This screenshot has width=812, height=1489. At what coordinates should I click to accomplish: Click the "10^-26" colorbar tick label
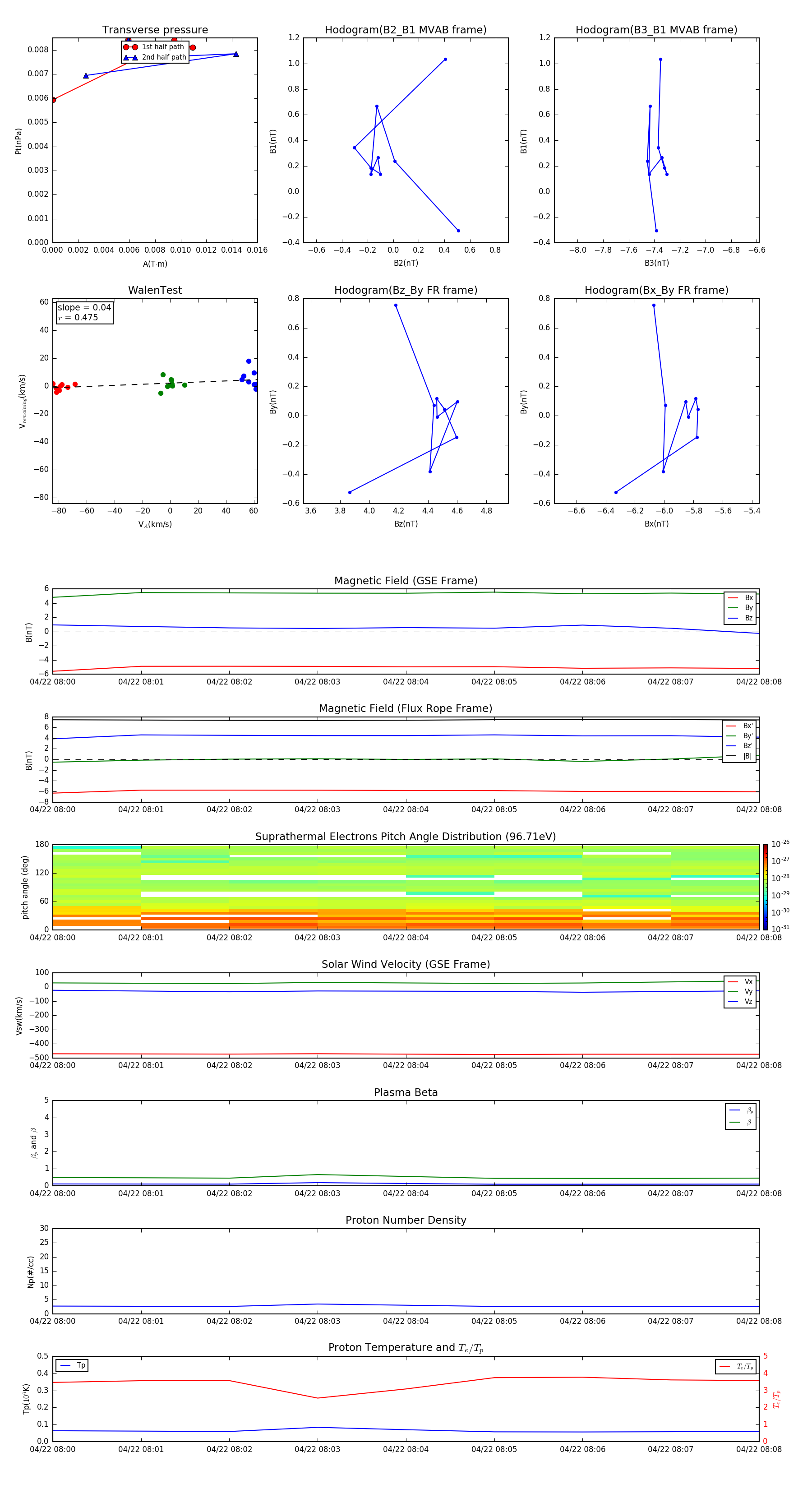(x=780, y=844)
